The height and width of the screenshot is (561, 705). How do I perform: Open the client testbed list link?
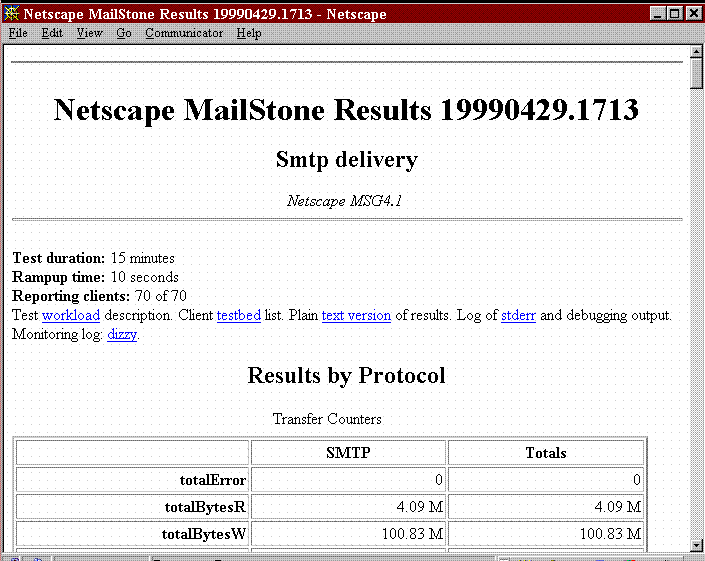(239, 315)
